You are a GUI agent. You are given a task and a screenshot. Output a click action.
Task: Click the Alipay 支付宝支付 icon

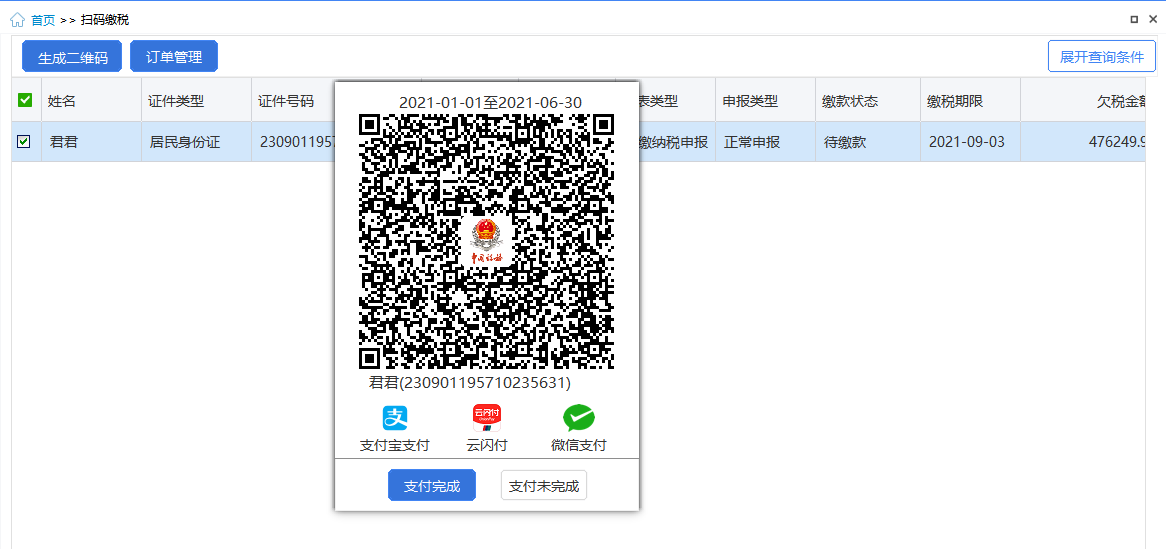[x=395, y=418]
